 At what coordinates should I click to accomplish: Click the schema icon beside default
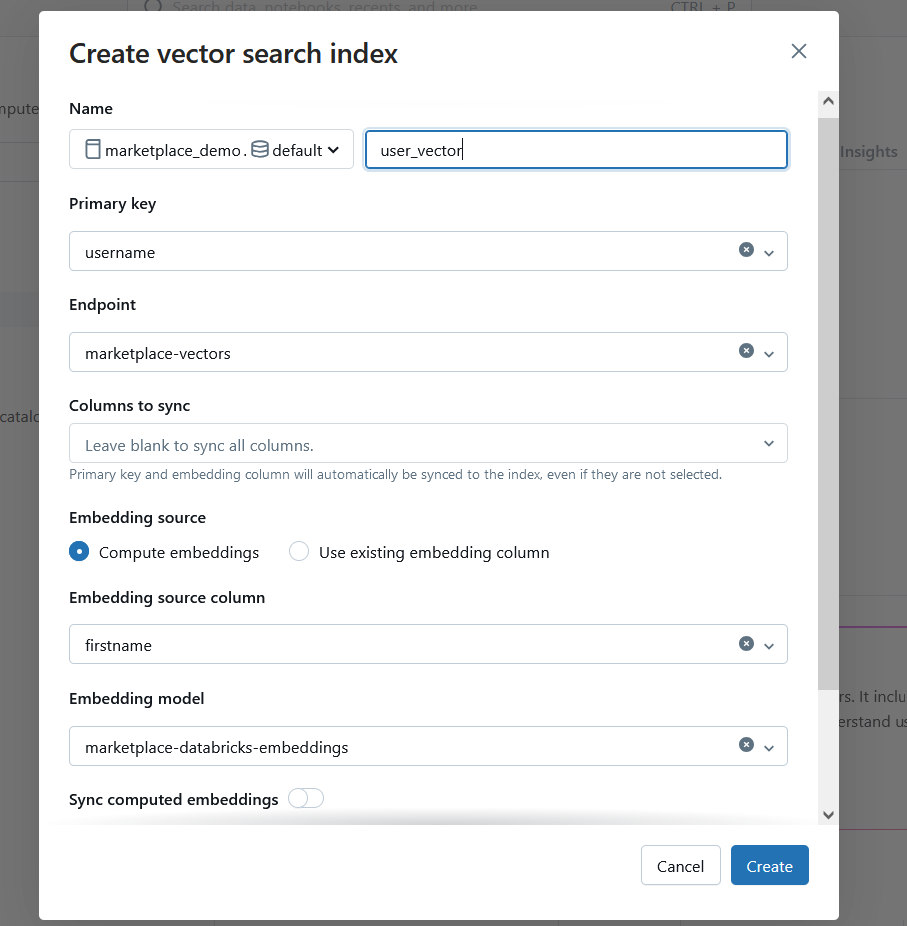click(260, 150)
